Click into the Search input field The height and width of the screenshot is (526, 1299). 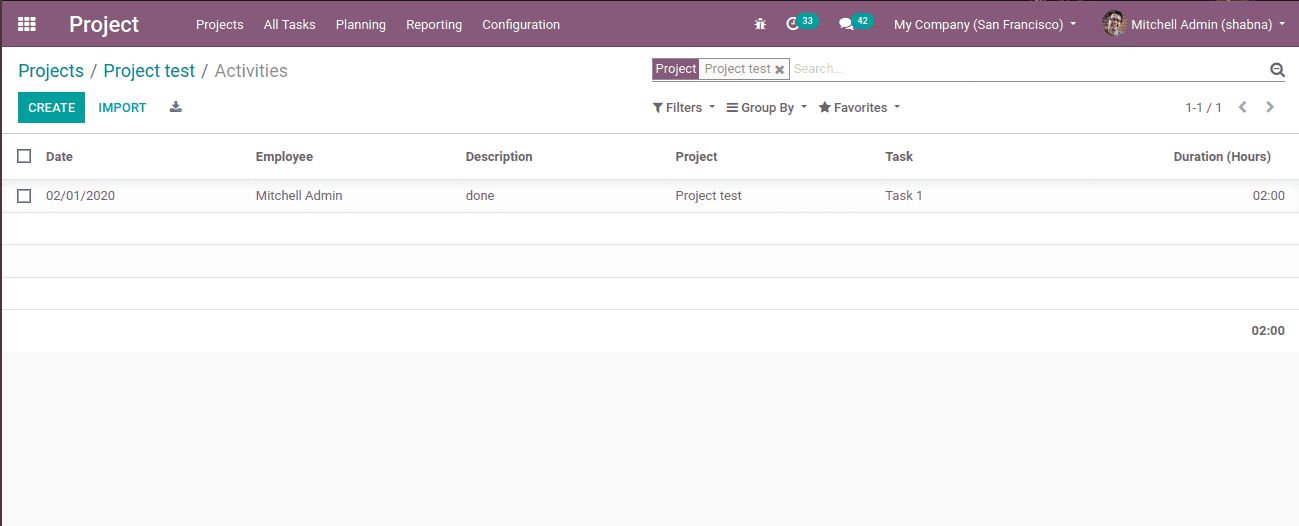[x=1028, y=69]
